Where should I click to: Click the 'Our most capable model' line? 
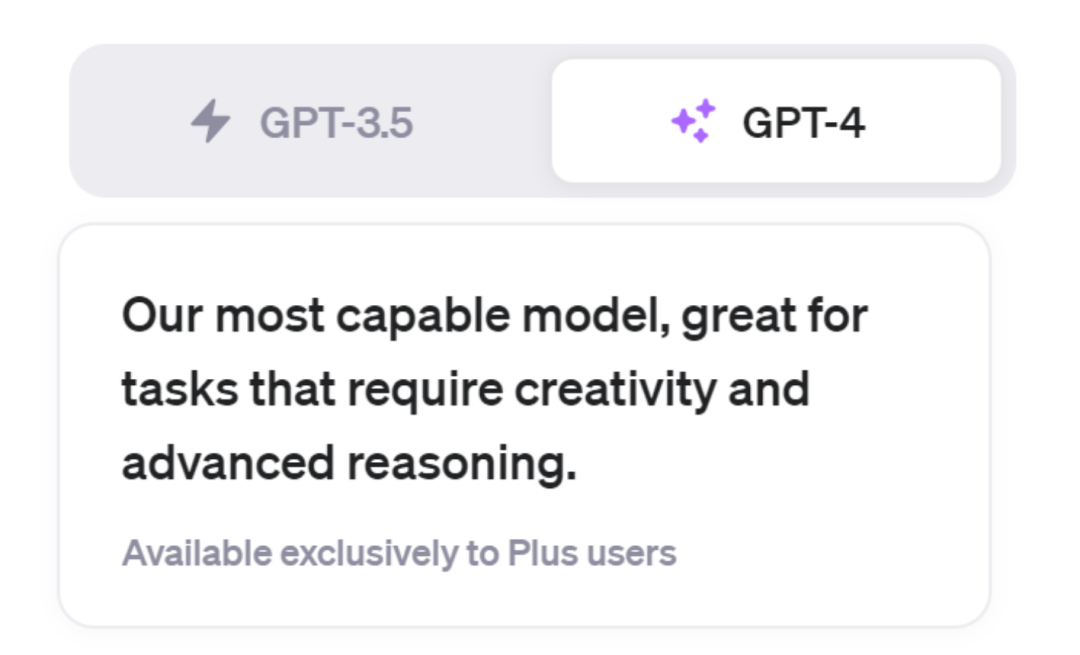point(495,317)
